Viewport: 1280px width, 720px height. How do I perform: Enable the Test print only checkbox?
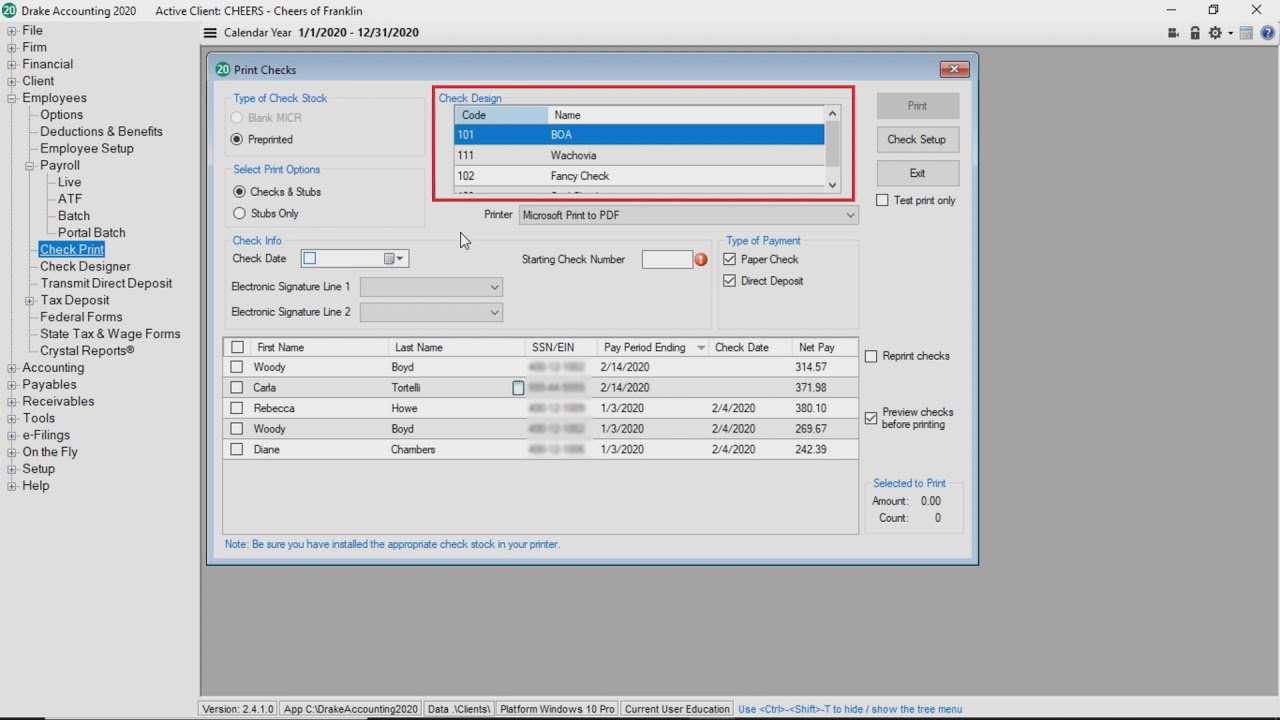(x=882, y=201)
